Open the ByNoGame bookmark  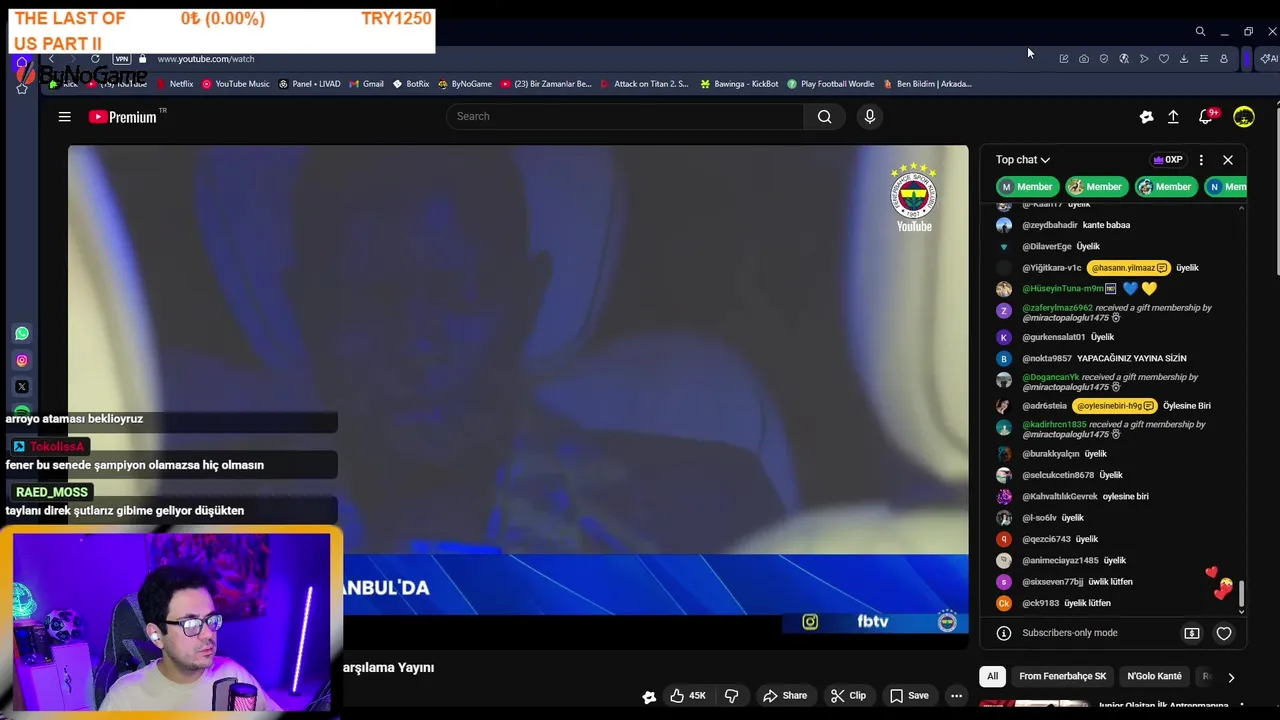point(465,84)
